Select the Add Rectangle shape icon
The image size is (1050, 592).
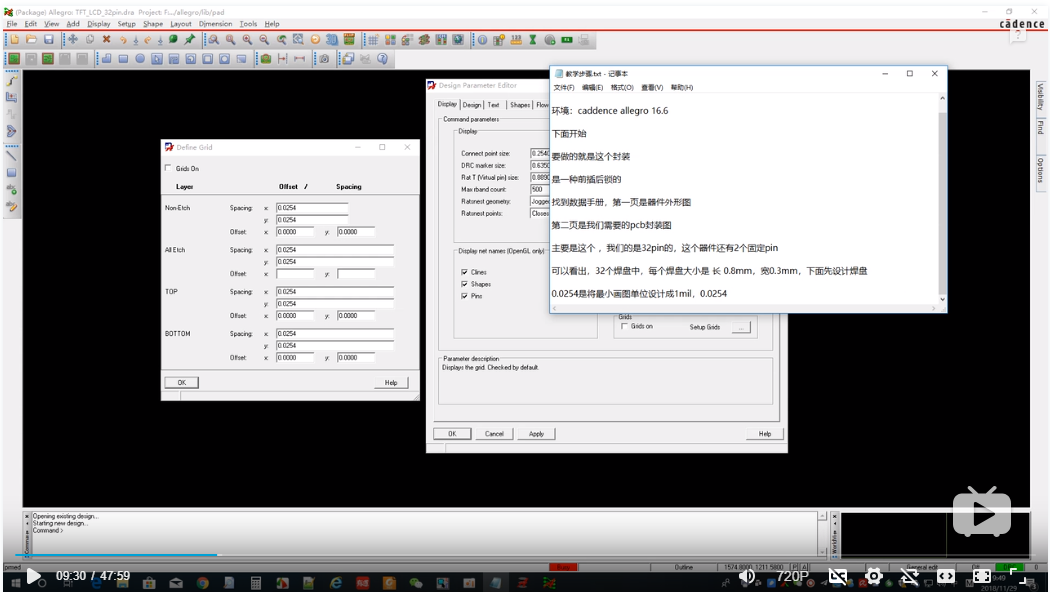[123, 59]
